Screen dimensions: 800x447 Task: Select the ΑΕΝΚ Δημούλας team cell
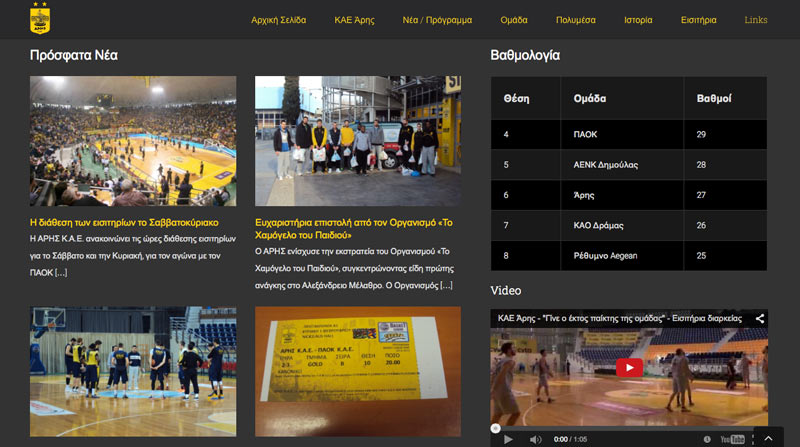click(x=622, y=165)
